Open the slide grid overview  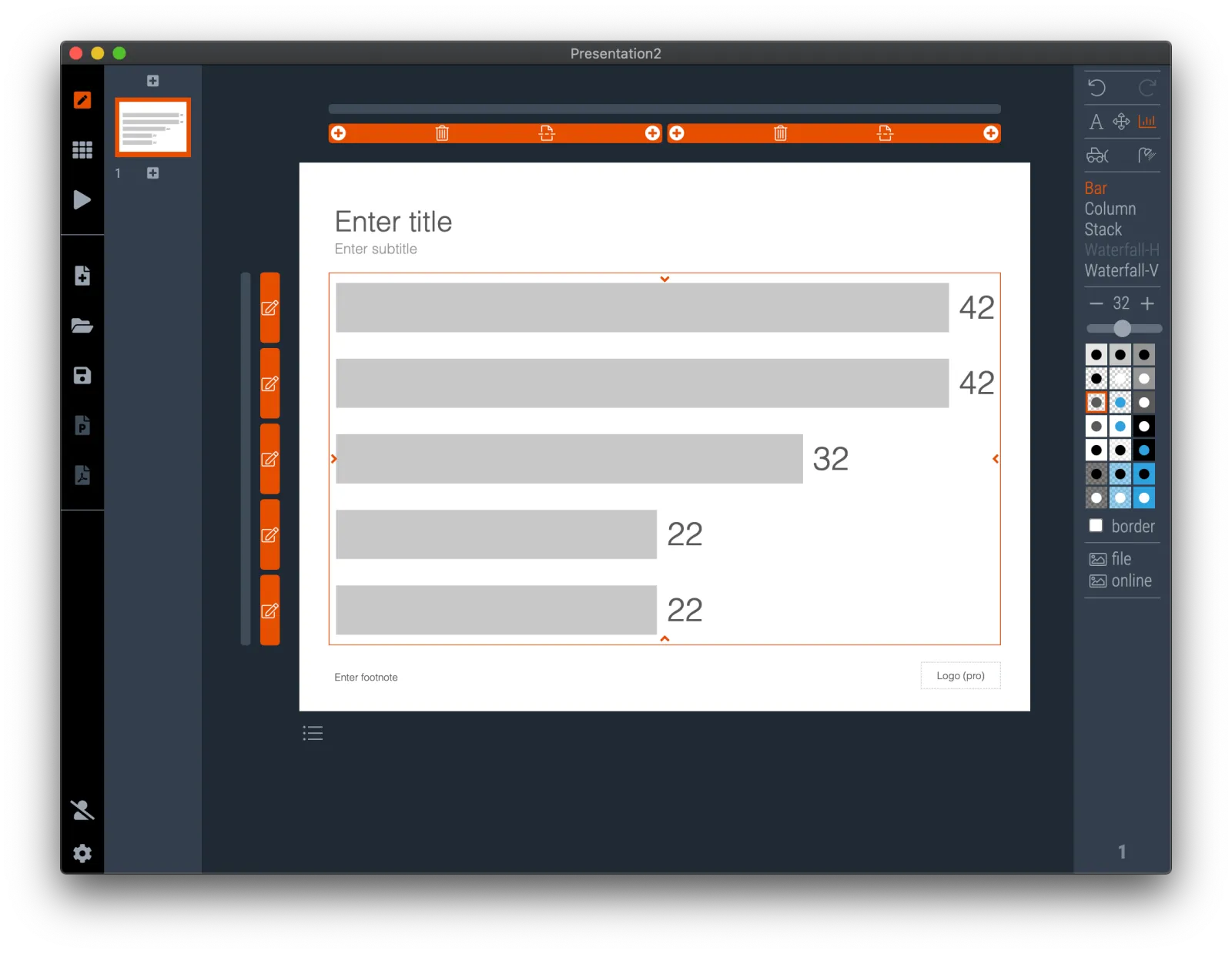point(82,149)
